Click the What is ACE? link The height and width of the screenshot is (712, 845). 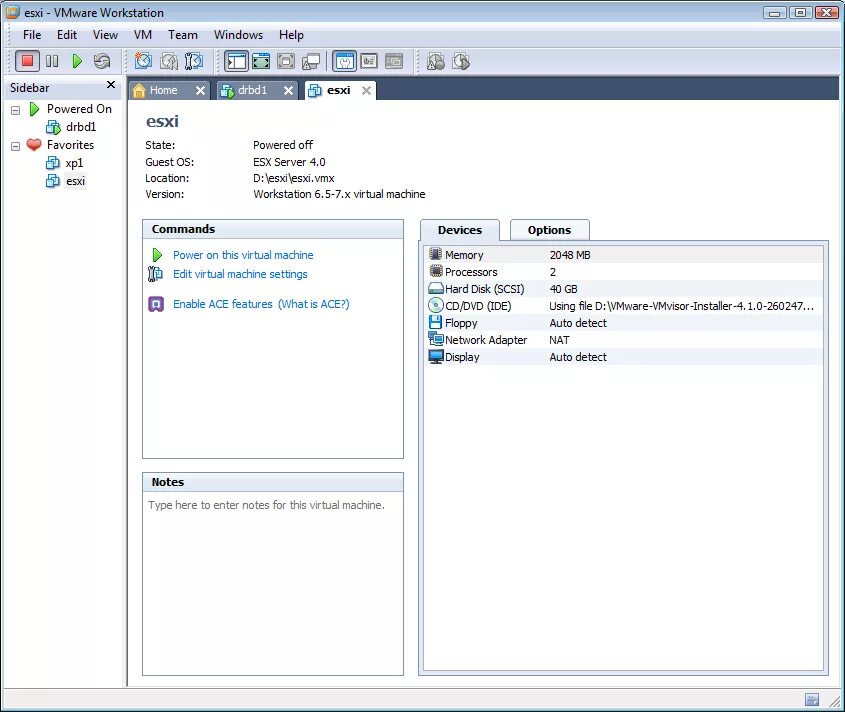pyautogui.click(x=314, y=304)
